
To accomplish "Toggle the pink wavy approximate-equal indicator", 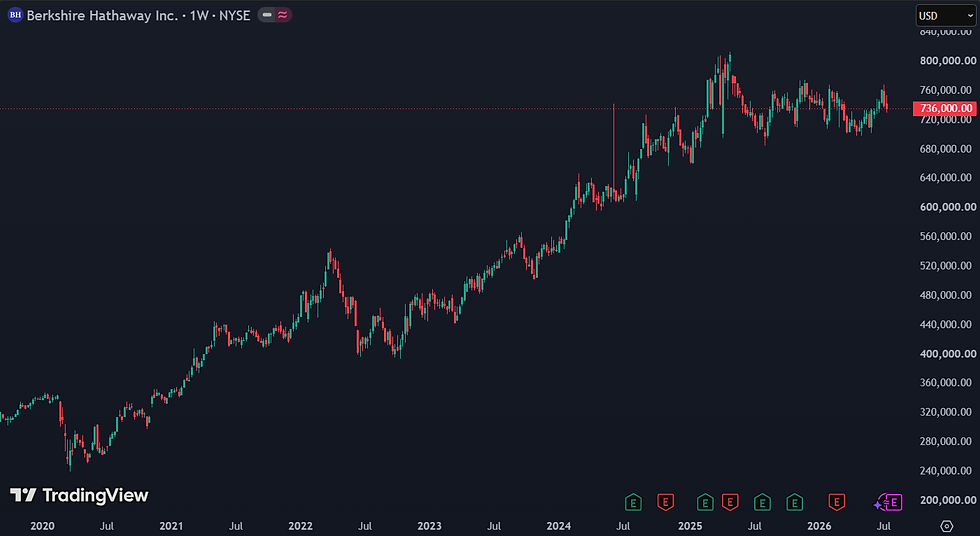I will [x=282, y=15].
